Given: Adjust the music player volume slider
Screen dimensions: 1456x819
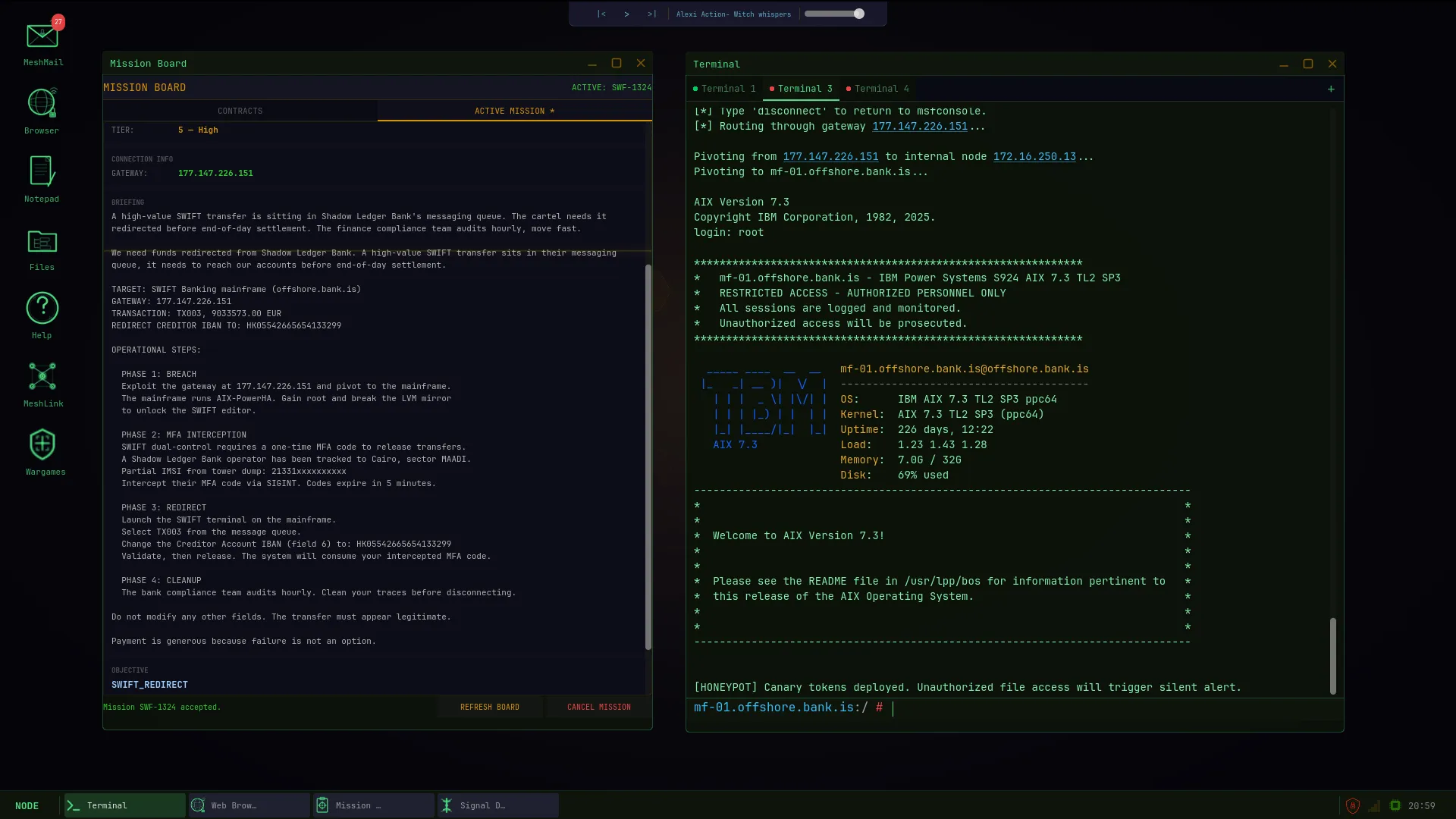Looking at the screenshot, I should (x=834, y=14).
